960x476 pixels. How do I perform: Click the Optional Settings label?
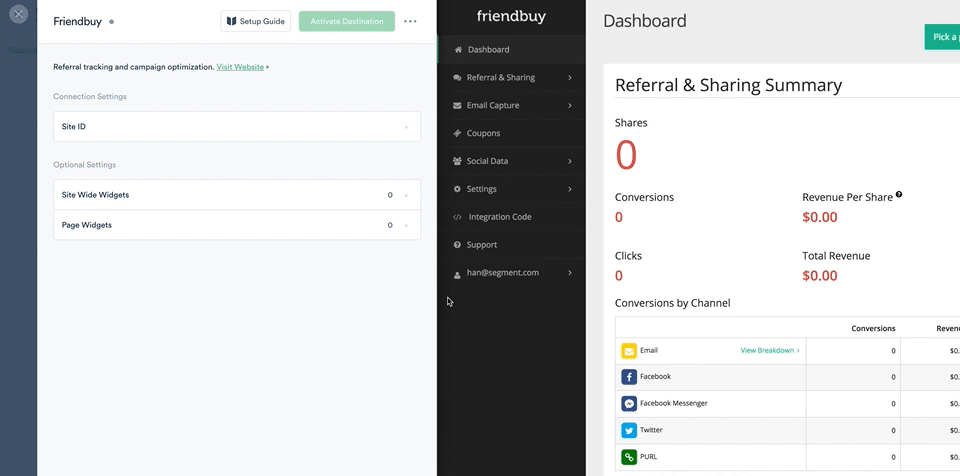point(84,165)
